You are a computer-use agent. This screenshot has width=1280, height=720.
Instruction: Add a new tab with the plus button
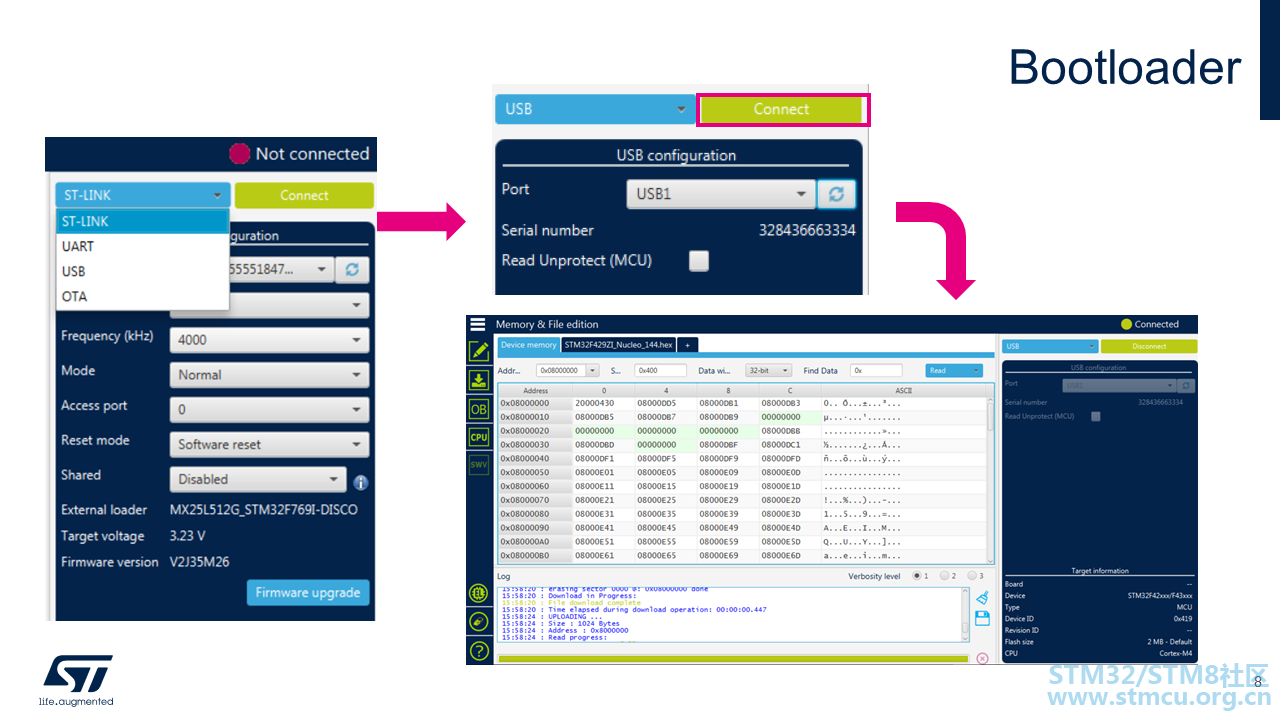tap(687, 345)
